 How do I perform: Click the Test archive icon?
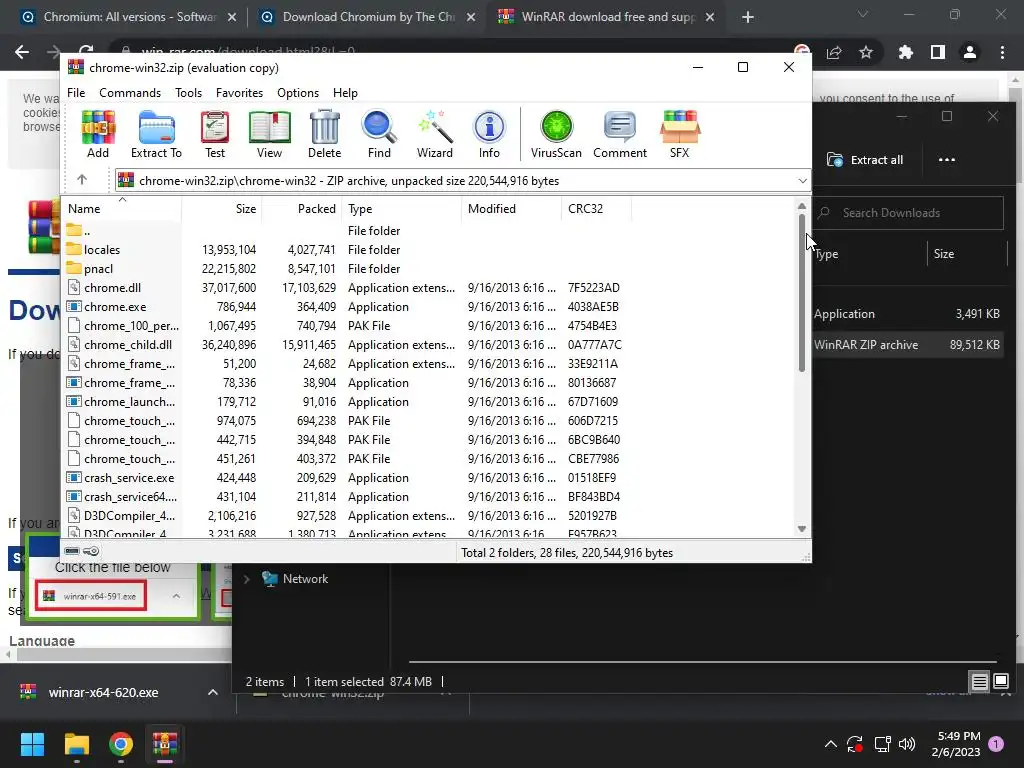pos(215,134)
